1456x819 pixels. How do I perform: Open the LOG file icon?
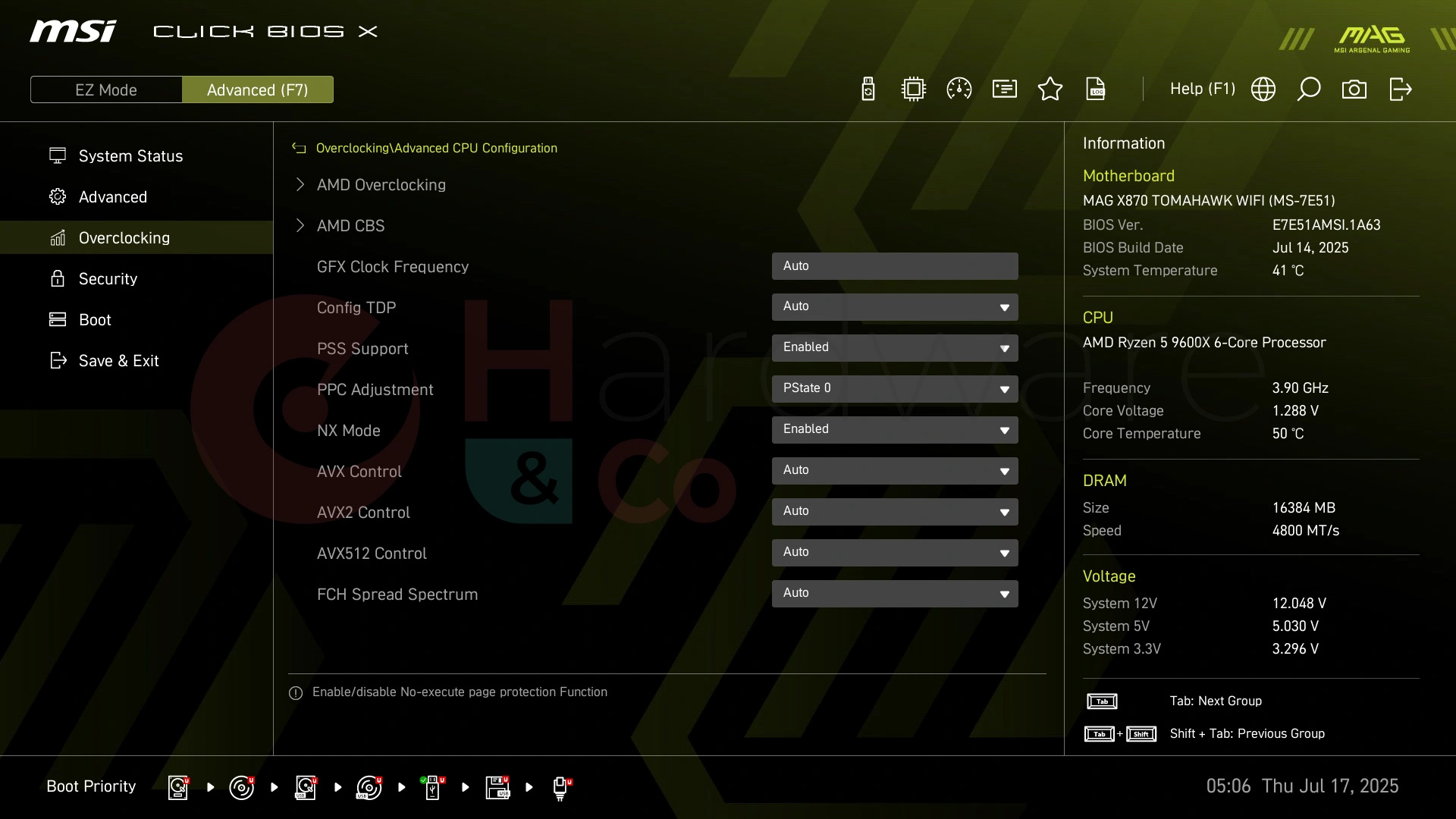coord(1096,89)
